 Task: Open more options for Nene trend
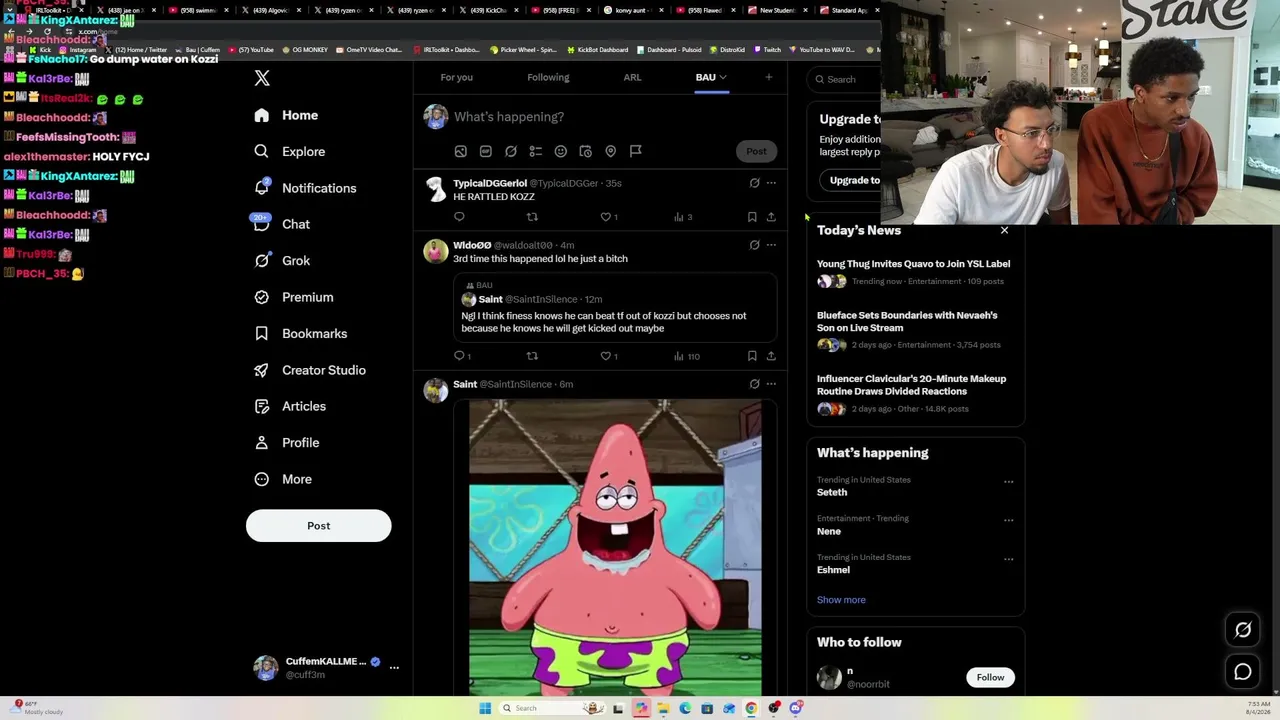pos(1008,520)
